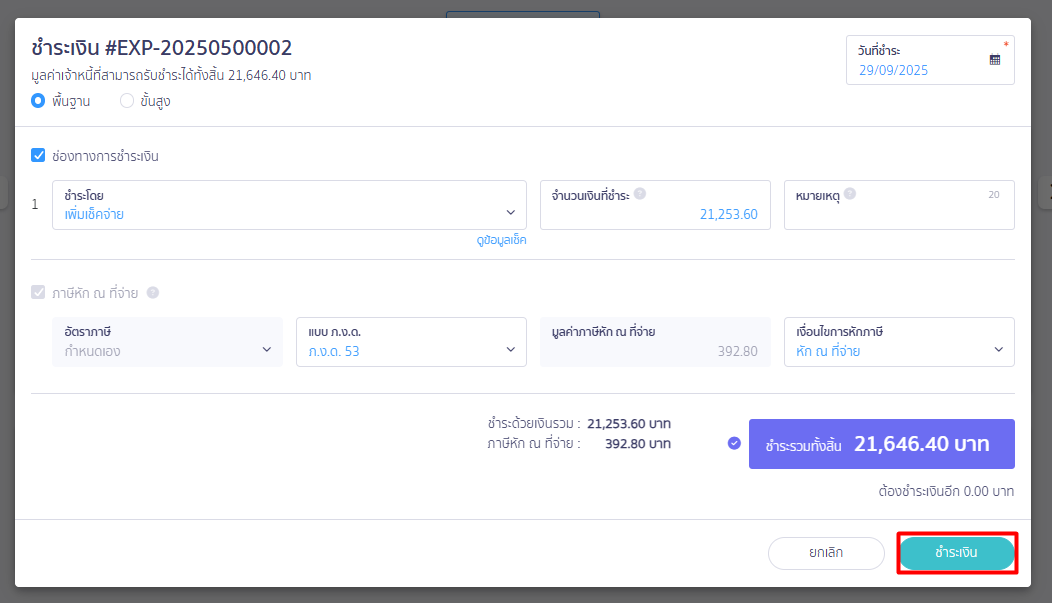Image resolution: width=1052 pixels, height=603 pixels.
Task: Click the check circle icon beside ชำระรวมทั้งสิ้น
Action: pyautogui.click(x=734, y=443)
